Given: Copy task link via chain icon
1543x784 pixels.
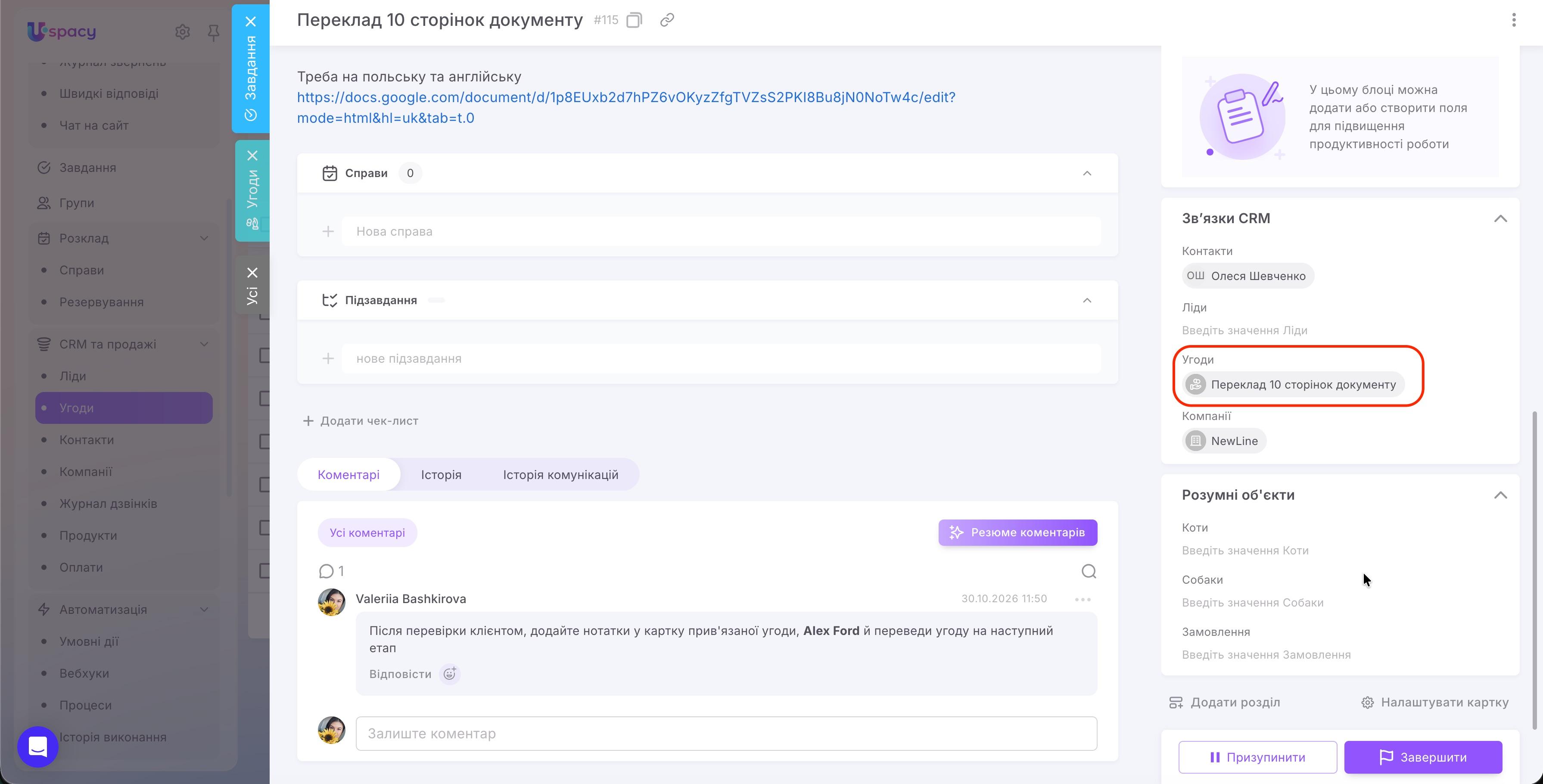Looking at the screenshot, I should (x=667, y=20).
